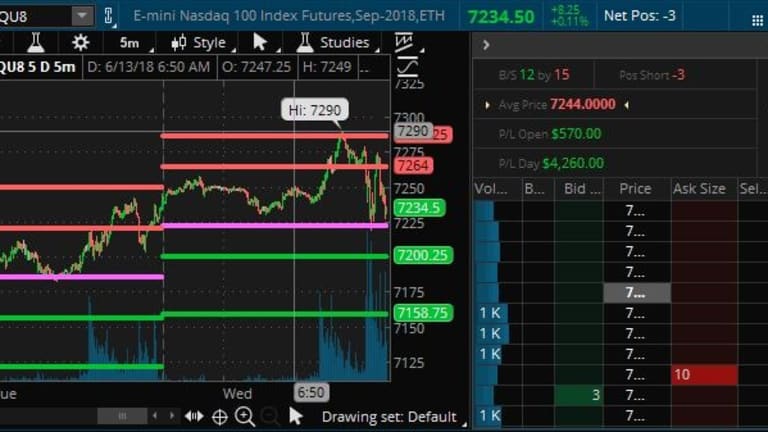The image size is (768, 432).
Task: Click the Avg Price right triangle arrow
Action: click(626, 105)
